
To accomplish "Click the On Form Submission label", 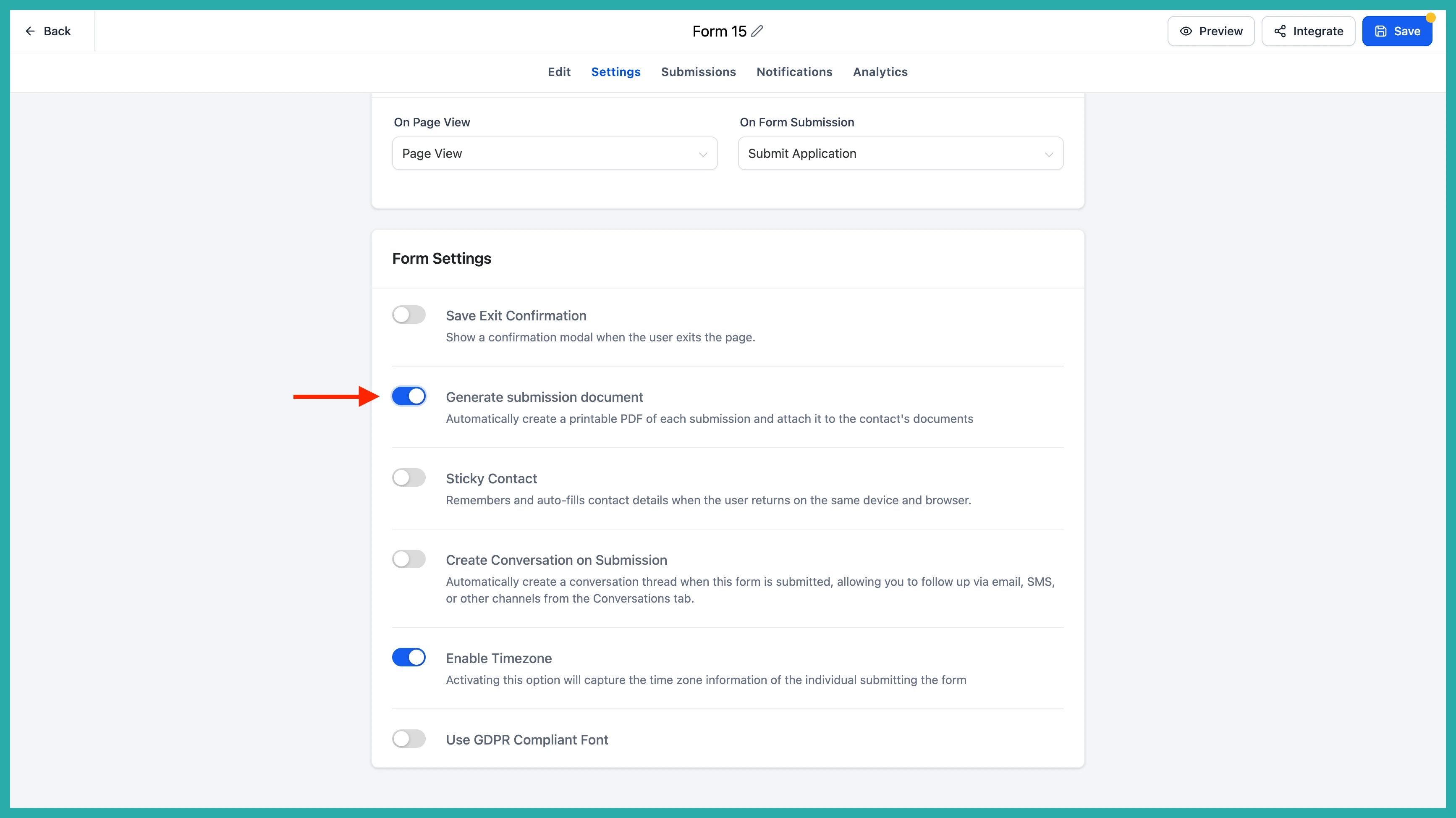I will (797, 122).
